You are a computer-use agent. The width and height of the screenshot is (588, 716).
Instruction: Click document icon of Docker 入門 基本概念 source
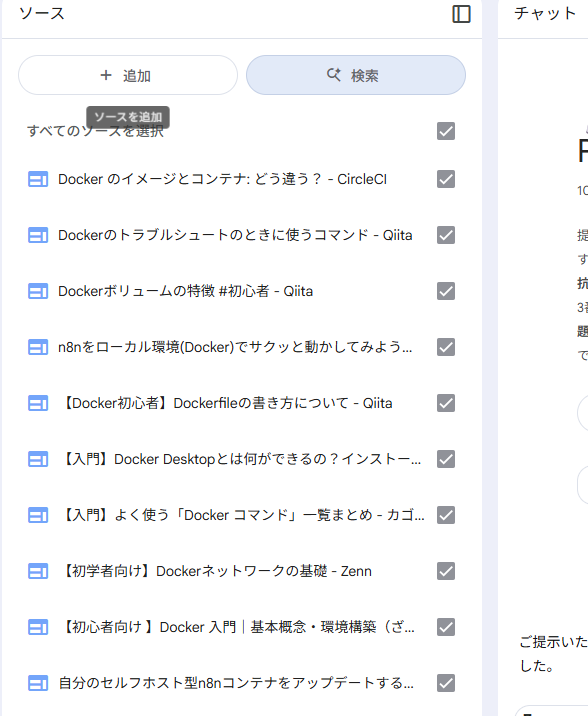(x=38, y=627)
